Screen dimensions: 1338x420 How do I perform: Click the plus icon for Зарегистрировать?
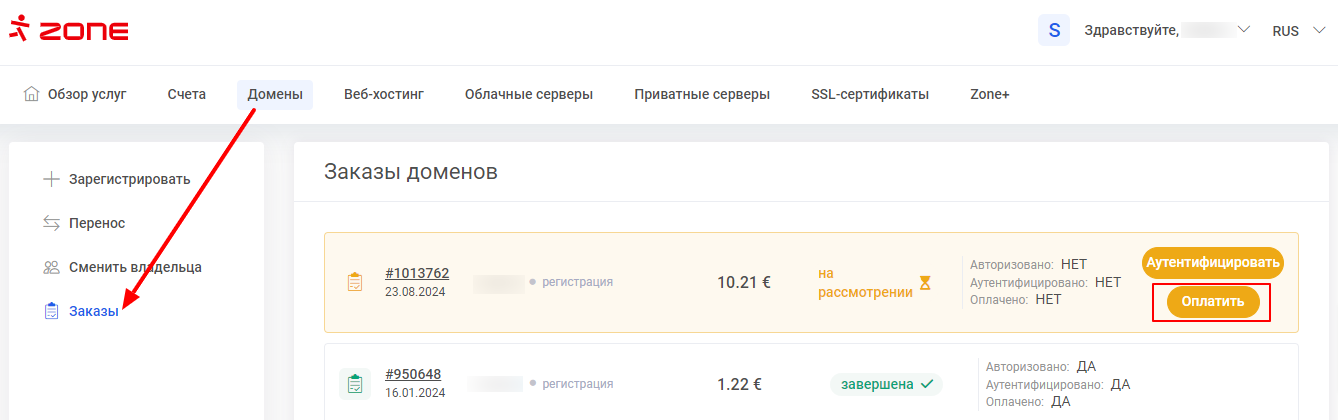[51, 180]
